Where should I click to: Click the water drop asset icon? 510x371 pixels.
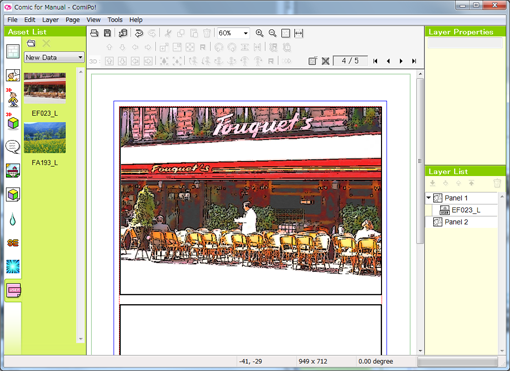point(13,219)
